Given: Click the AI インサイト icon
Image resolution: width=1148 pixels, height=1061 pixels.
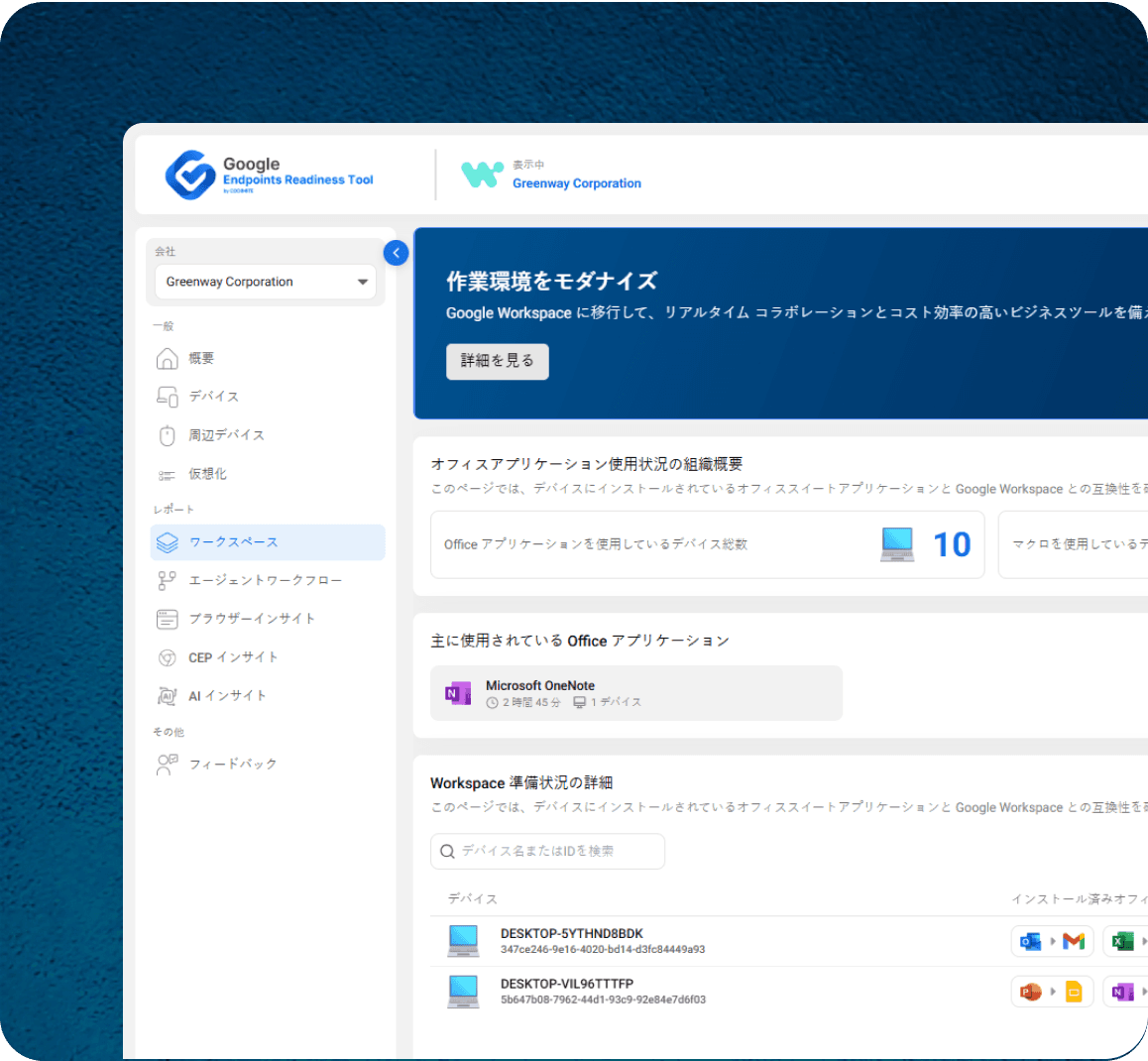Looking at the screenshot, I should pyautogui.click(x=167, y=696).
